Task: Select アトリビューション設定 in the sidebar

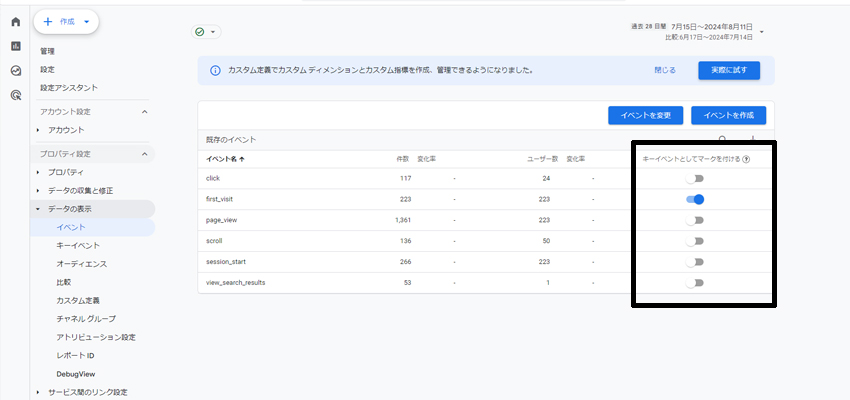Action: [x=96, y=337]
